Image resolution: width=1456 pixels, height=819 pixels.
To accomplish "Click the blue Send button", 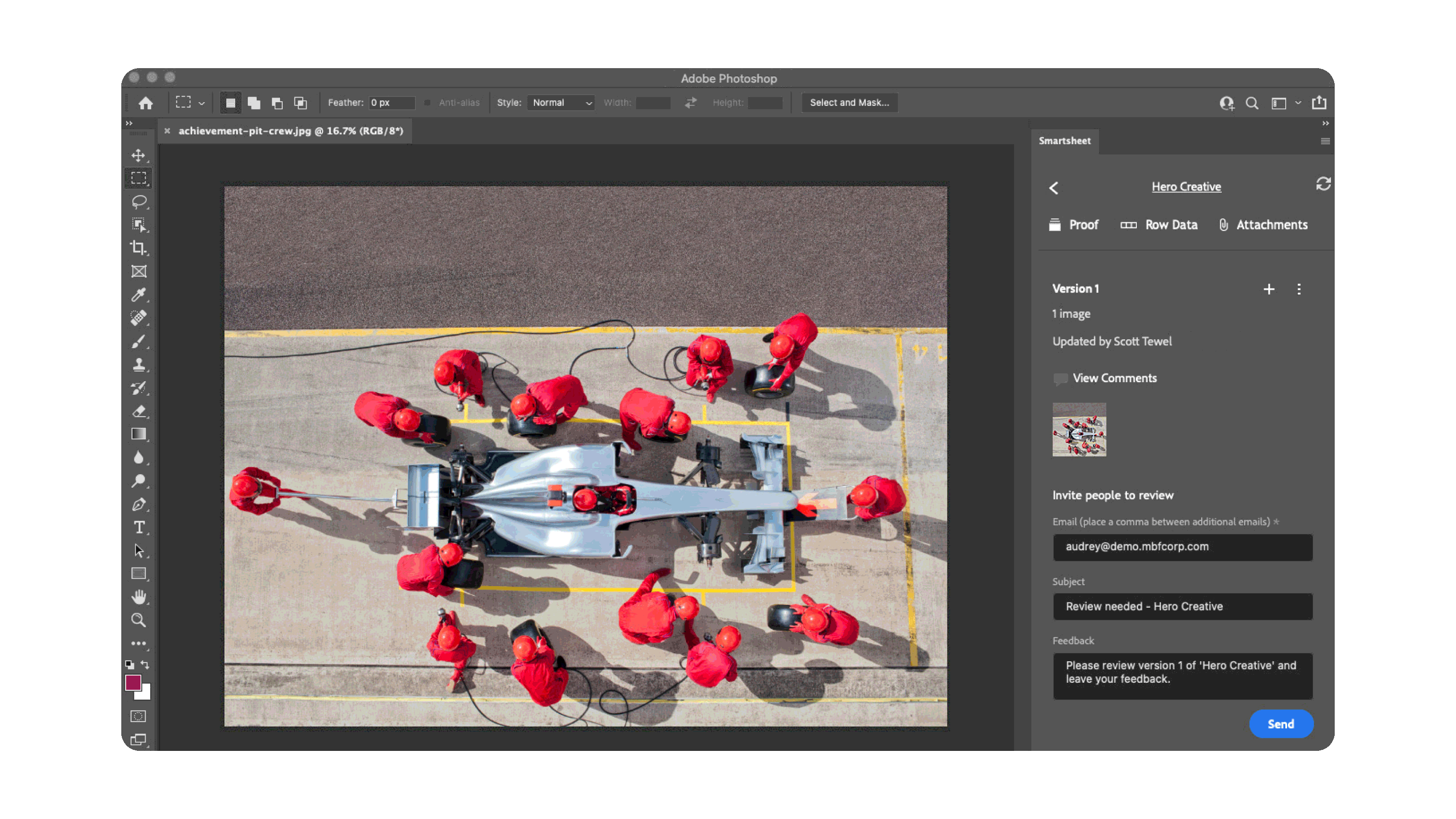I will [1281, 724].
